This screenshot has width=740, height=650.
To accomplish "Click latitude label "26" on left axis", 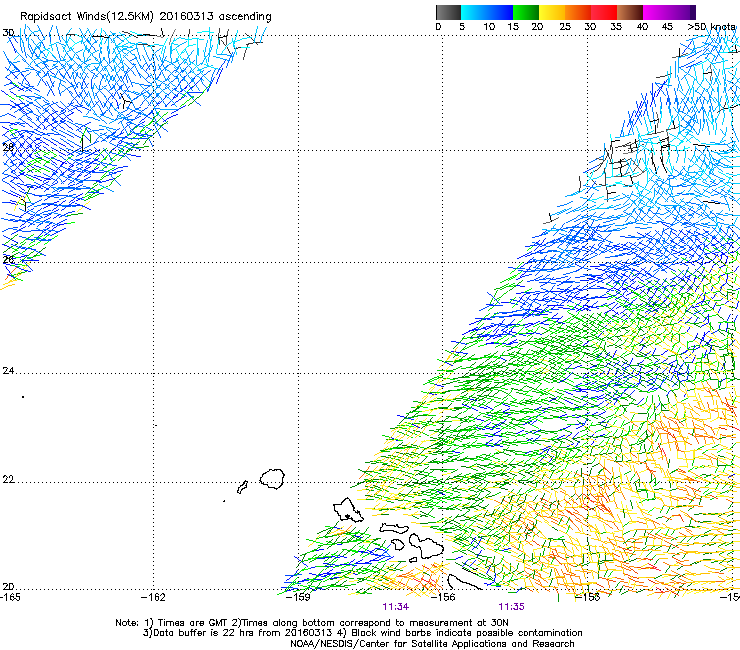I will pyautogui.click(x=8, y=259).
